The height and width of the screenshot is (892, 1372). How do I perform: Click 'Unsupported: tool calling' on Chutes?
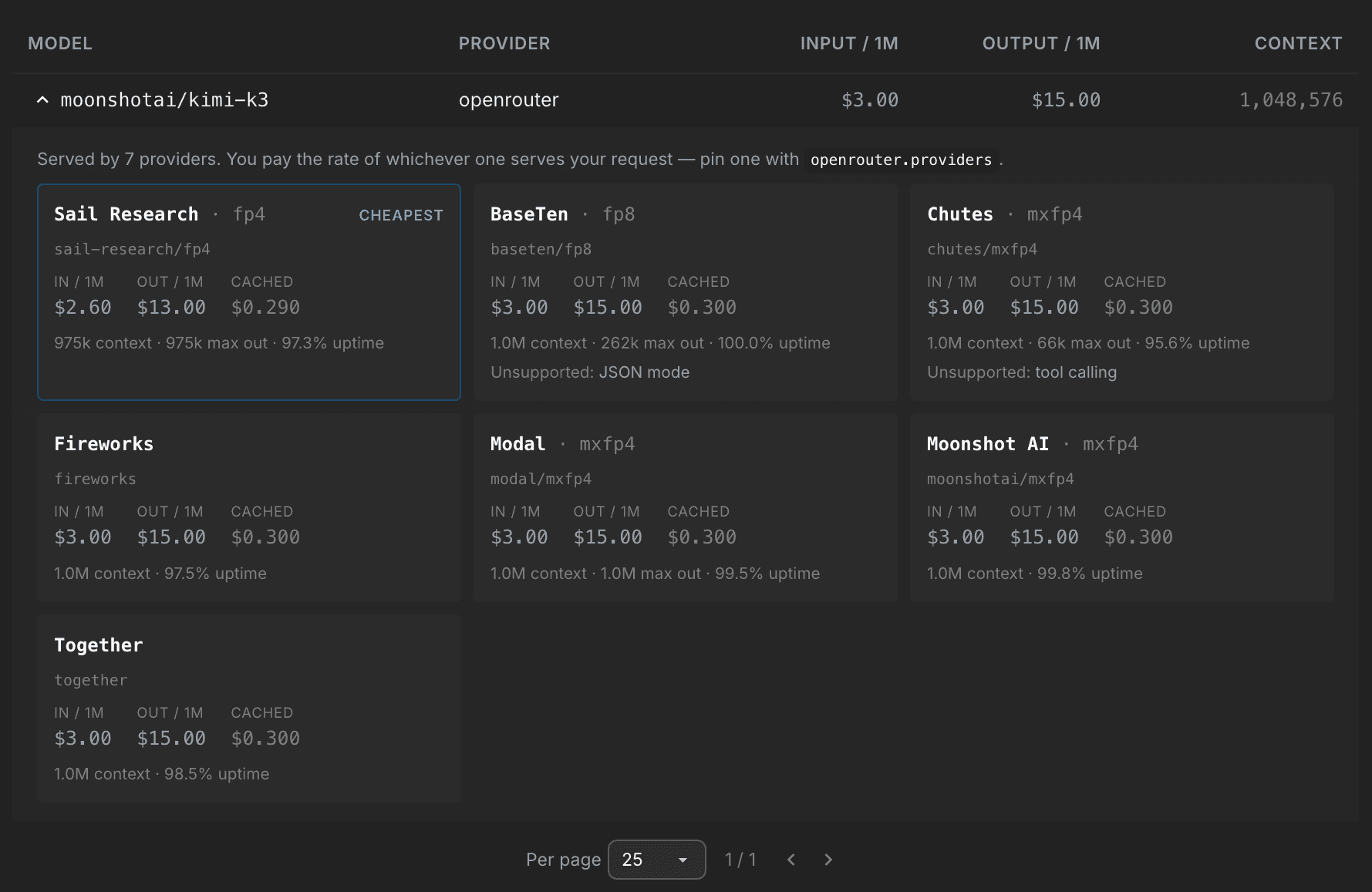pyautogui.click(x=1022, y=372)
